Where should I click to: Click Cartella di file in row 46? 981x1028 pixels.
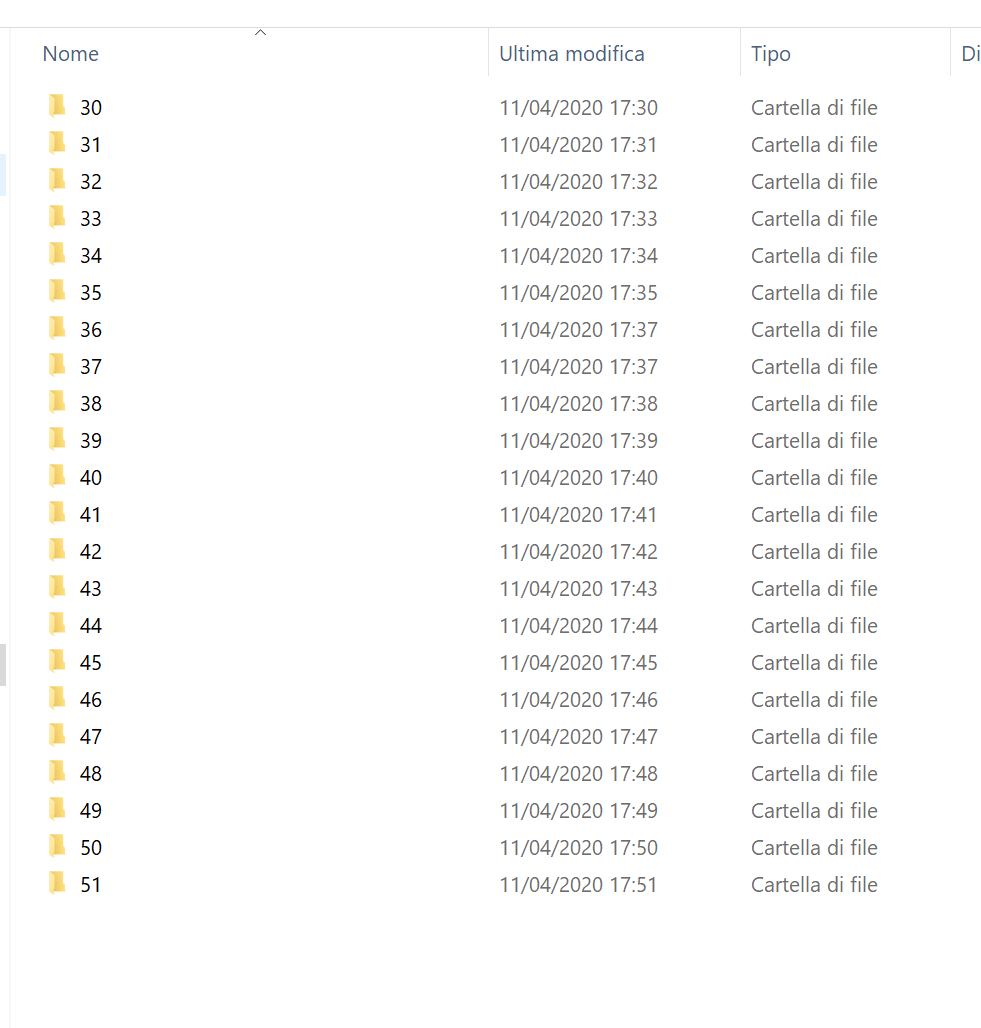814,700
